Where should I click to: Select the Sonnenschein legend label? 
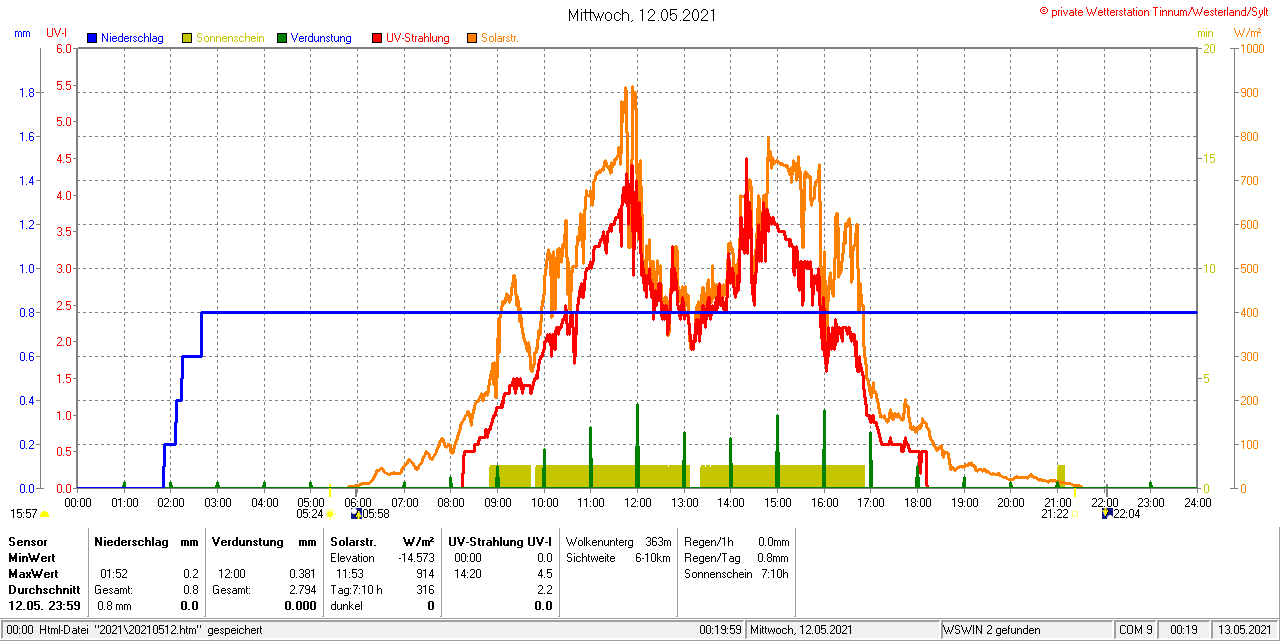tap(230, 38)
